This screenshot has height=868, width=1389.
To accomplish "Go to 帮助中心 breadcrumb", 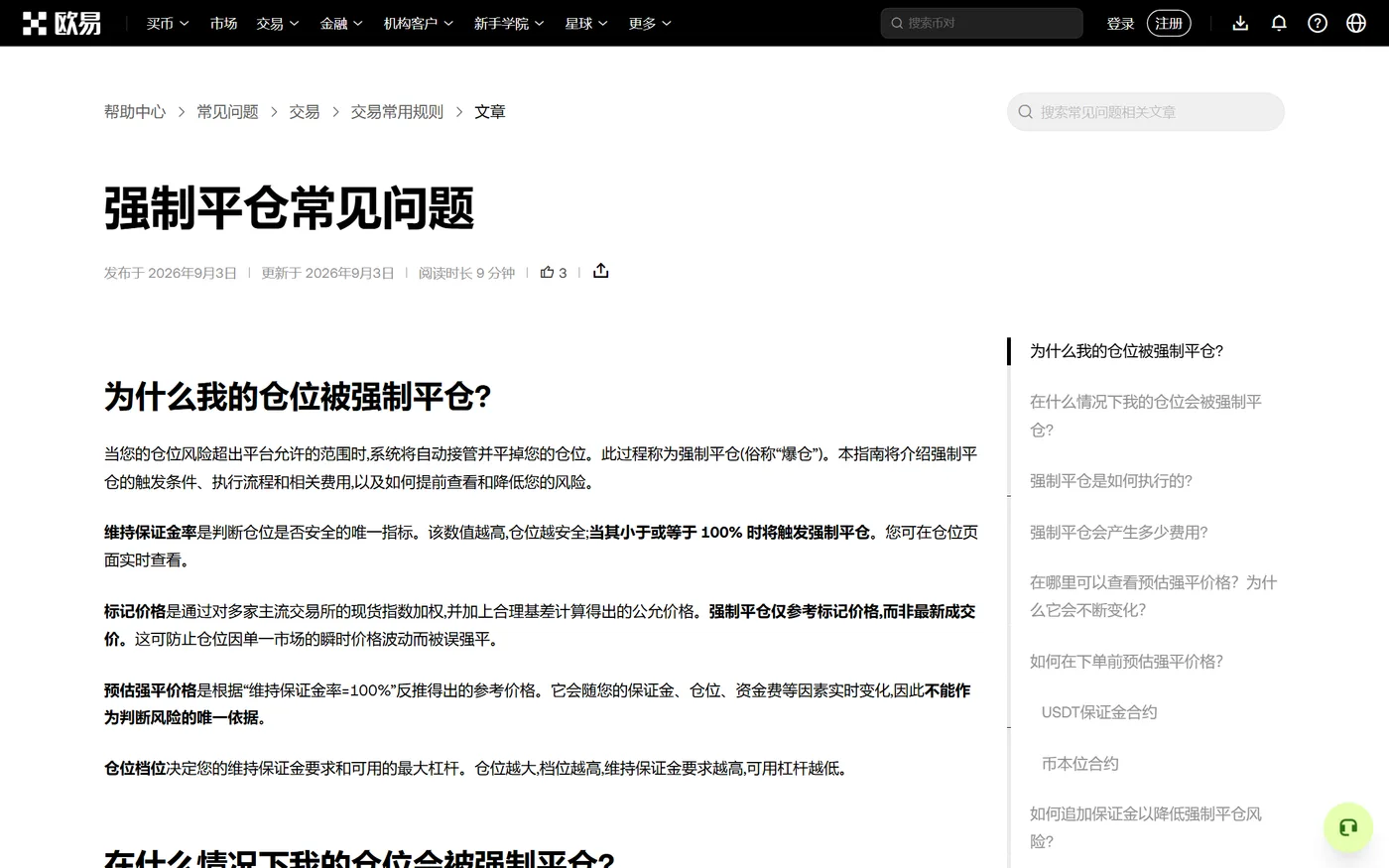I will (x=135, y=112).
